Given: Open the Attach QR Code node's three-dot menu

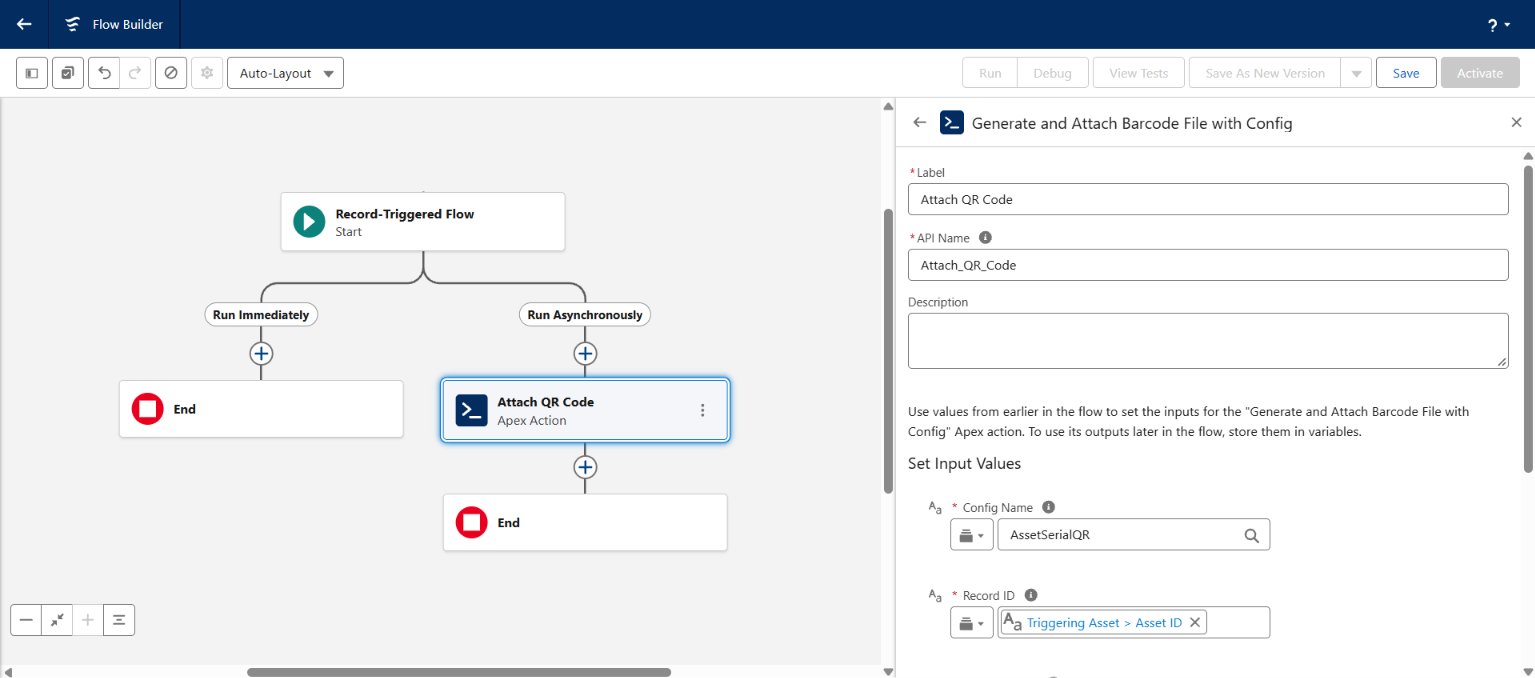Looking at the screenshot, I should tap(702, 410).
